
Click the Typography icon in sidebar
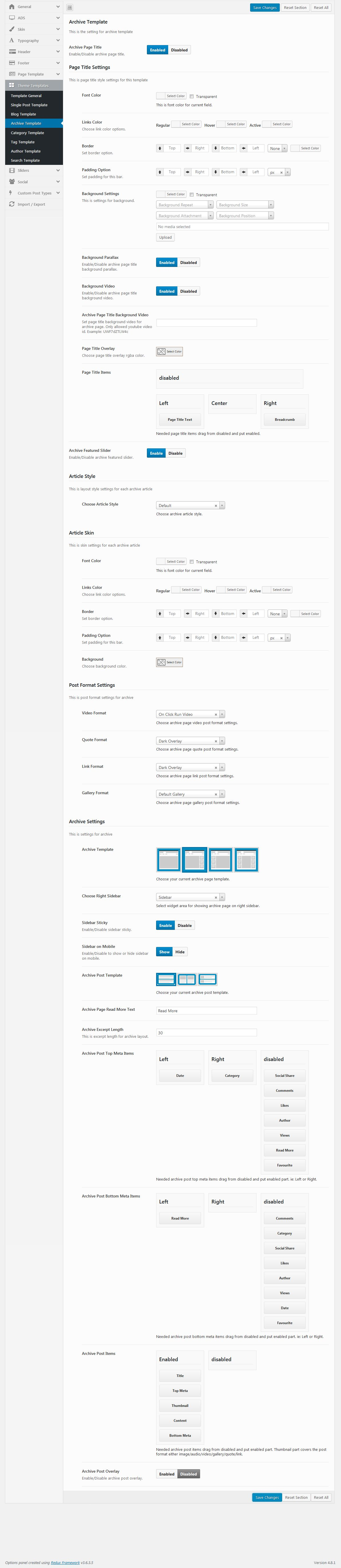click(x=12, y=41)
